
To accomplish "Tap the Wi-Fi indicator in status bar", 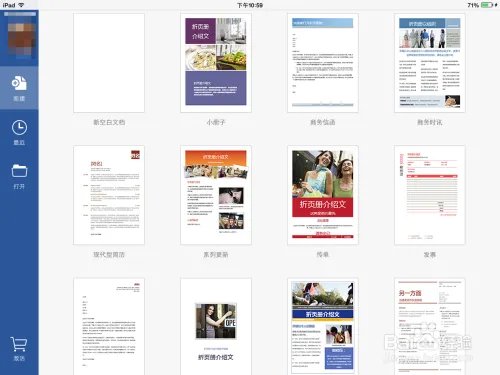I will coord(21,5).
